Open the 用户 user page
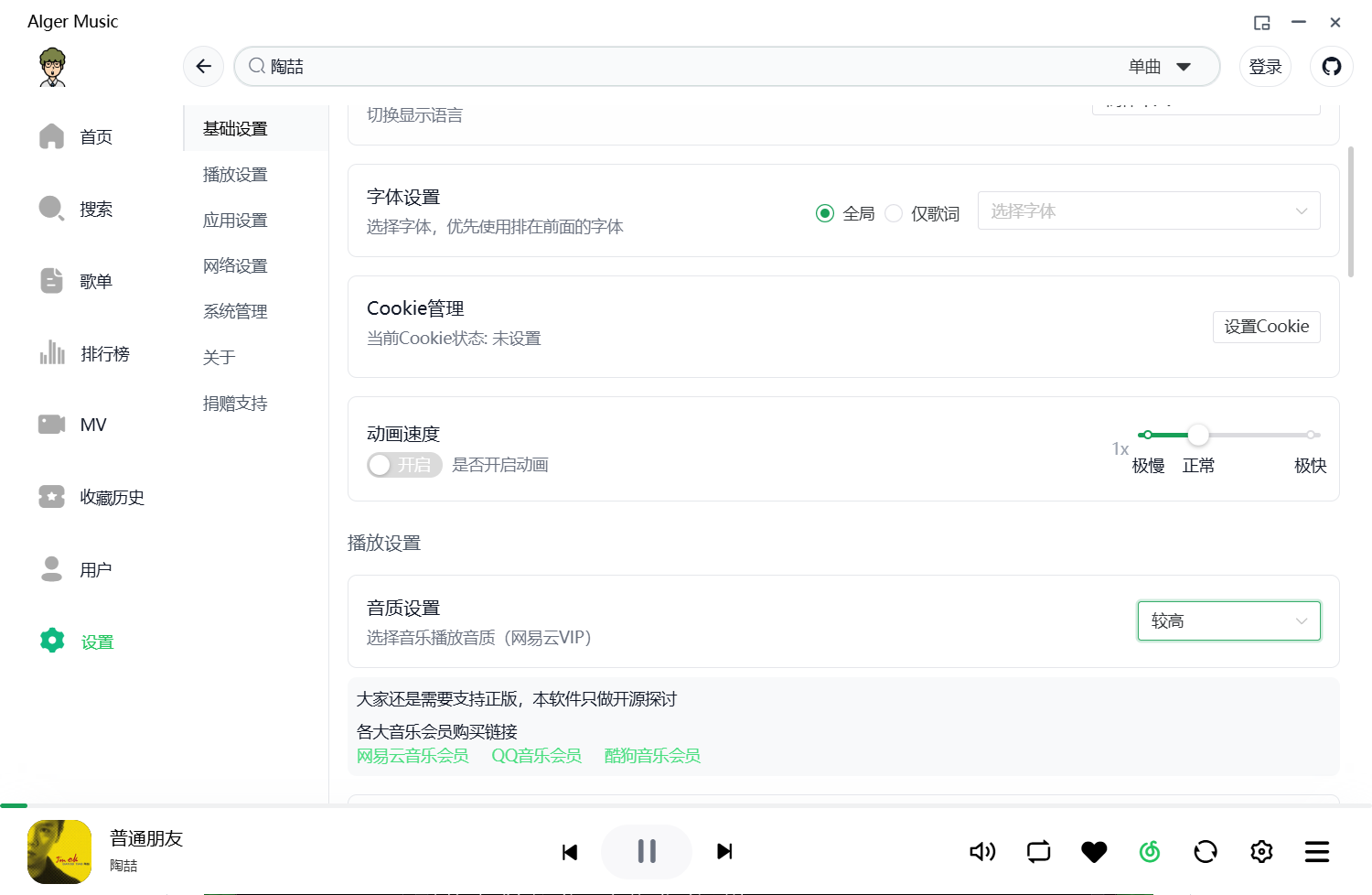The height and width of the screenshot is (895, 1372). (x=76, y=569)
